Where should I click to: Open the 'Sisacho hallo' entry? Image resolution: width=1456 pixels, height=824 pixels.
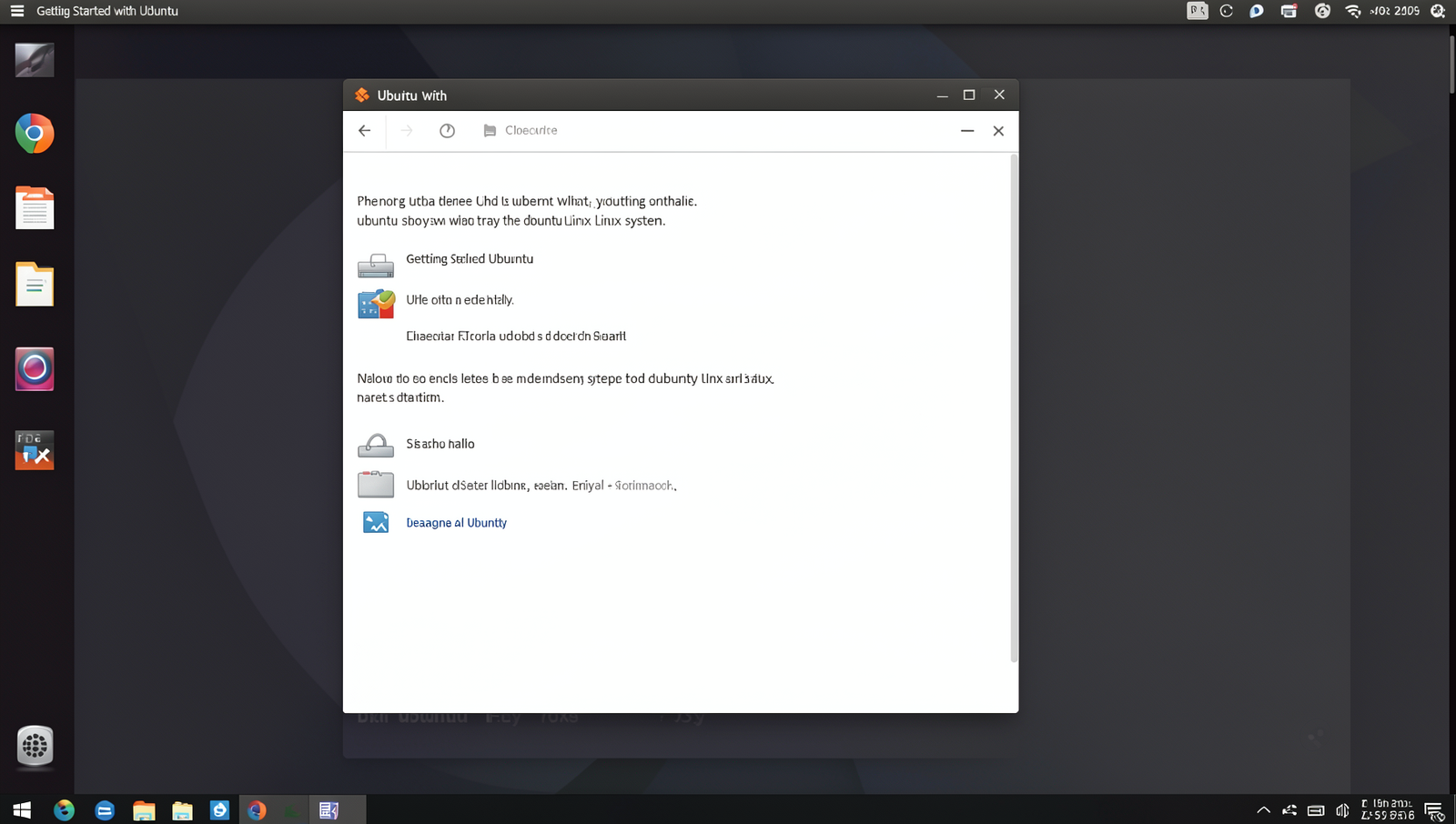tap(440, 444)
